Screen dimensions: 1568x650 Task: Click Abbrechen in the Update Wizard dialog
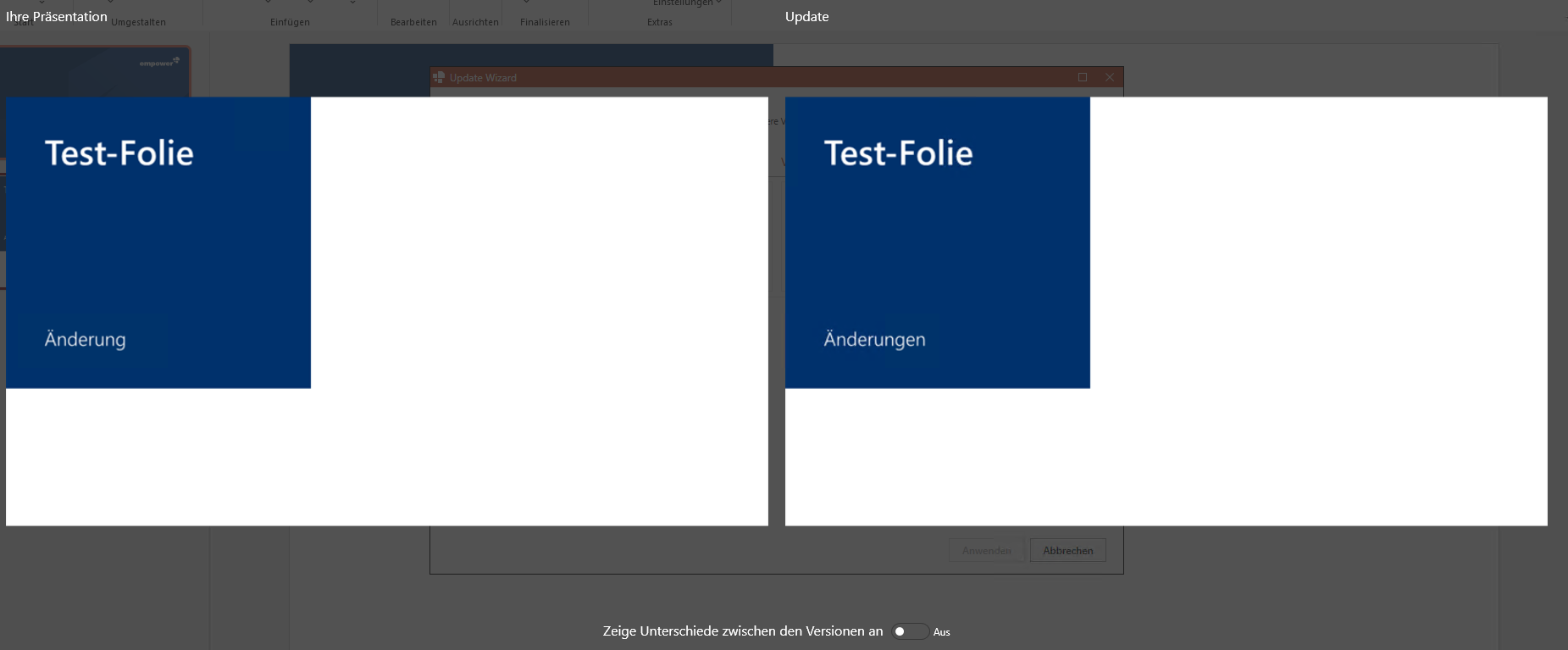click(1068, 550)
